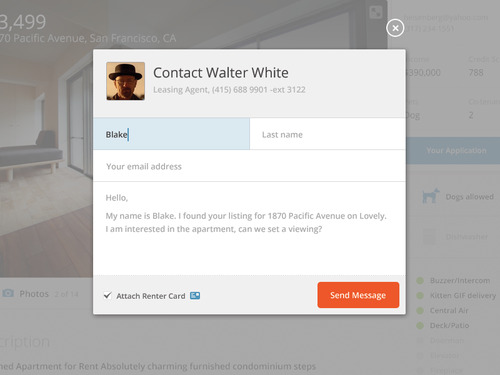Click Walter White's profile photo
The width and height of the screenshot is (500, 375).
coord(126,81)
